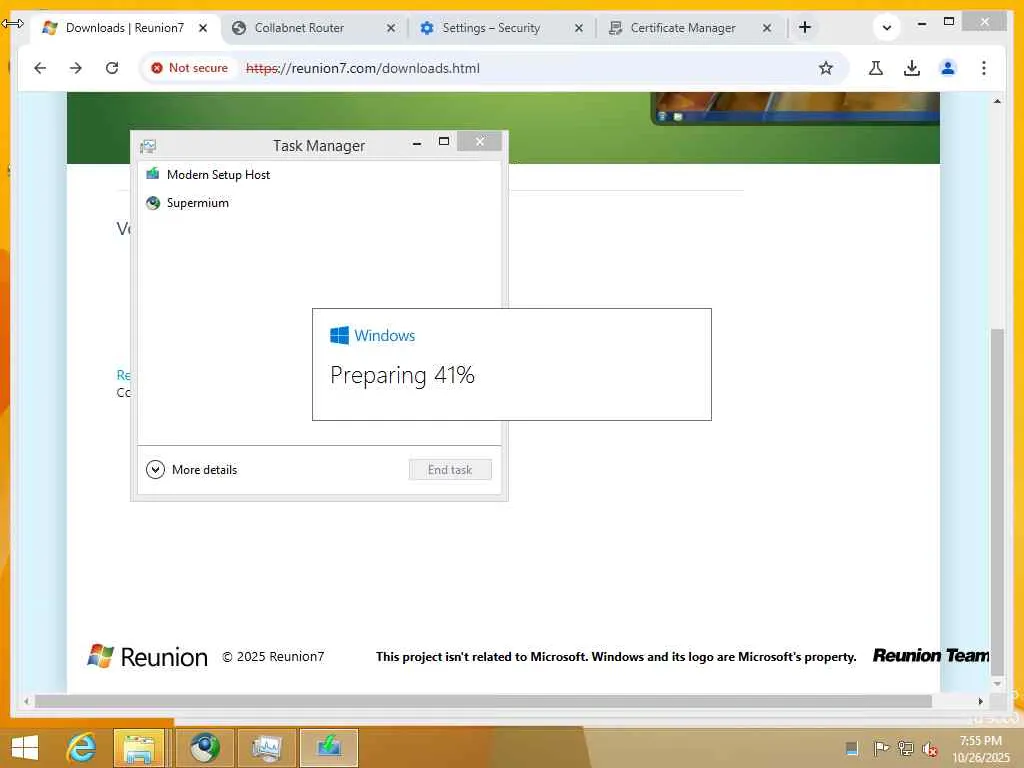Image resolution: width=1024 pixels, height=768 pixels.
Task: Open the clock showing 7:55 PM
Action: (x=981, y=749)
